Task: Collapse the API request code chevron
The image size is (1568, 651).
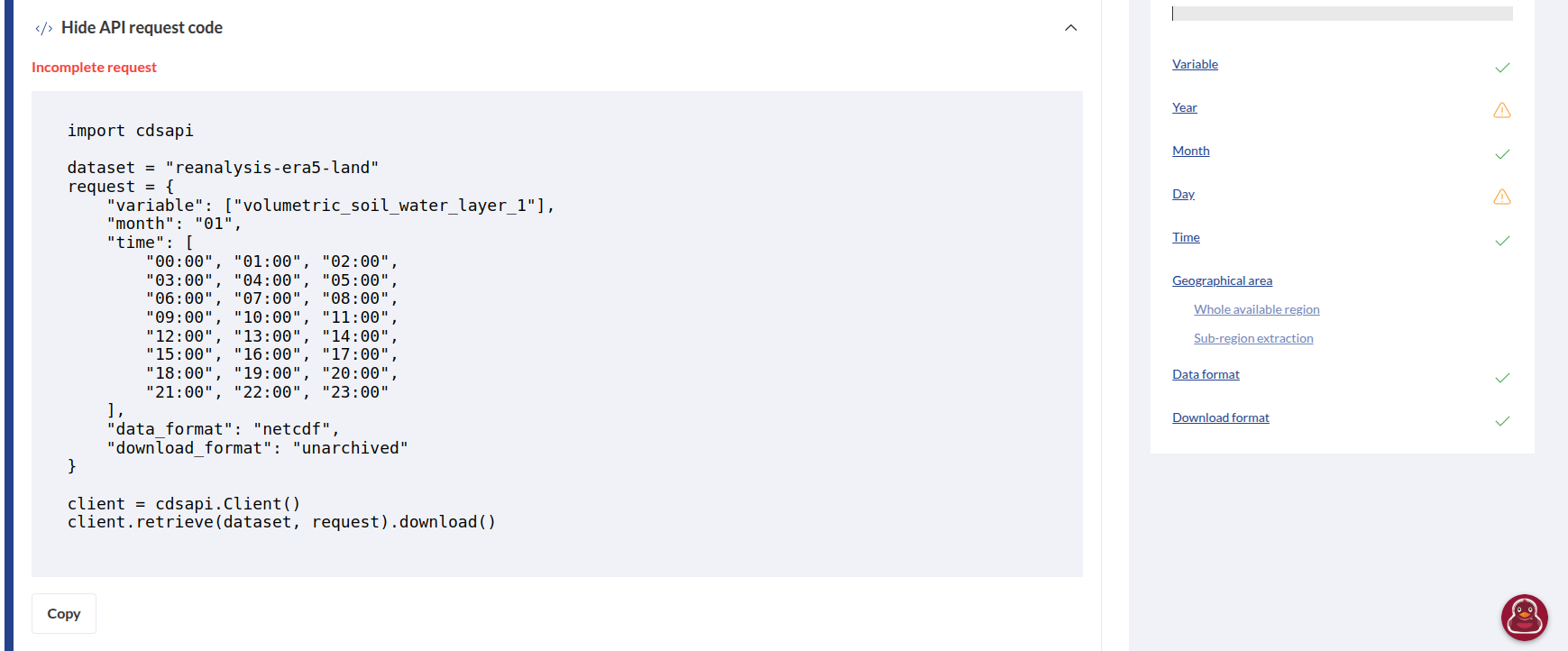Action: pyautogui.click(x=1070, y=28)
